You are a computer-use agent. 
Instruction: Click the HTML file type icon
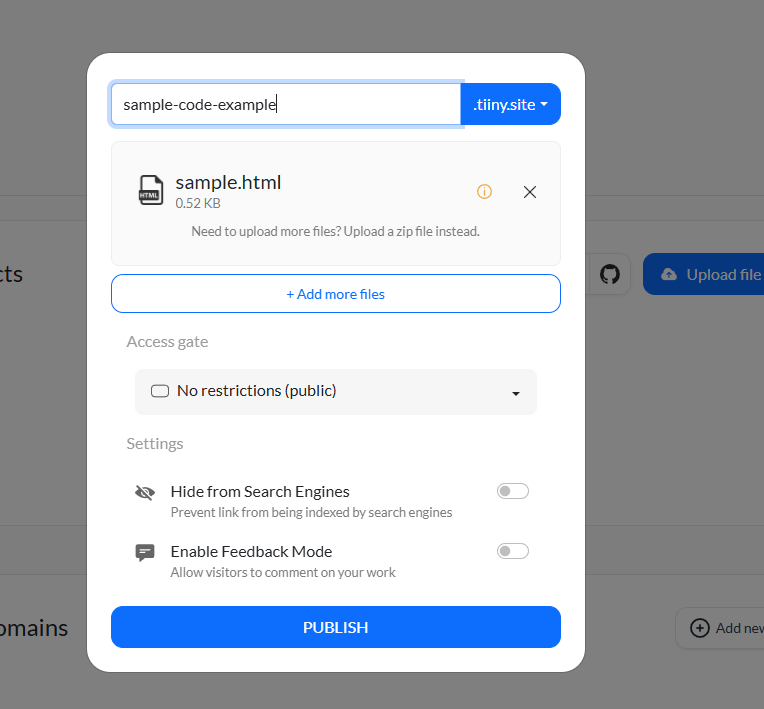pyautogui.click(x=151, y=190)
